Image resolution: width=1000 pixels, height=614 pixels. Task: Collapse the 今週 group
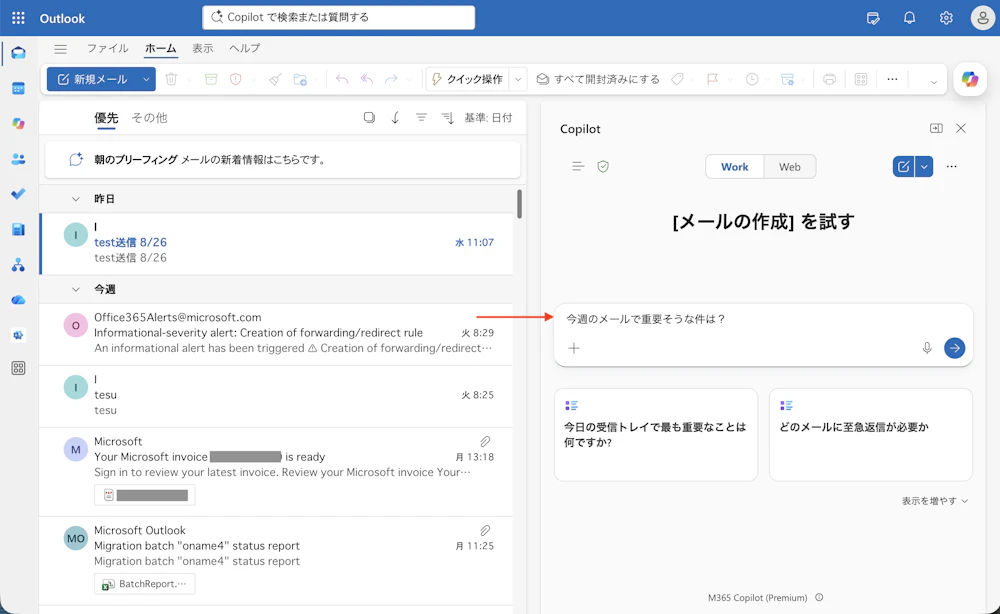(76, 289)
